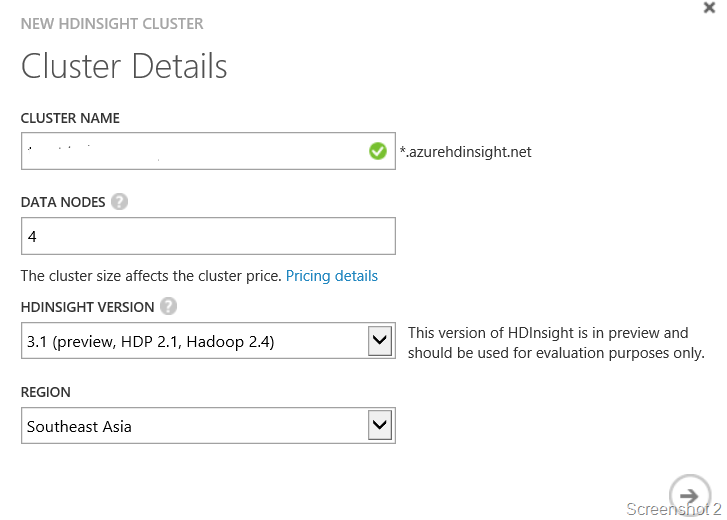
Task: Click the next arrow button
Action: pos(688,494)
